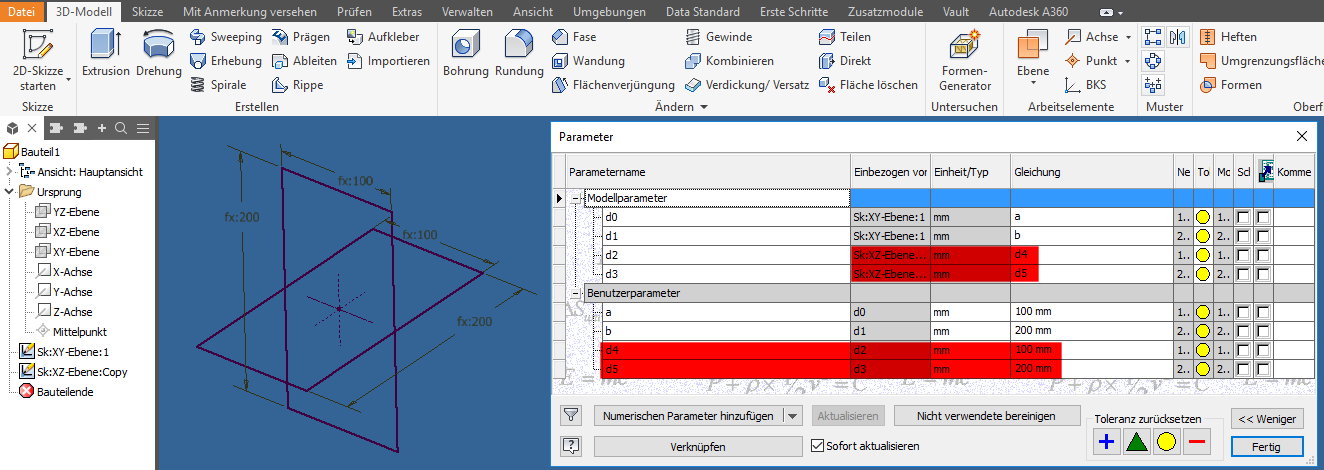1324x470 pixels.
Task: Check the export checkbox for parameter d0
Action: point(1263,217)
